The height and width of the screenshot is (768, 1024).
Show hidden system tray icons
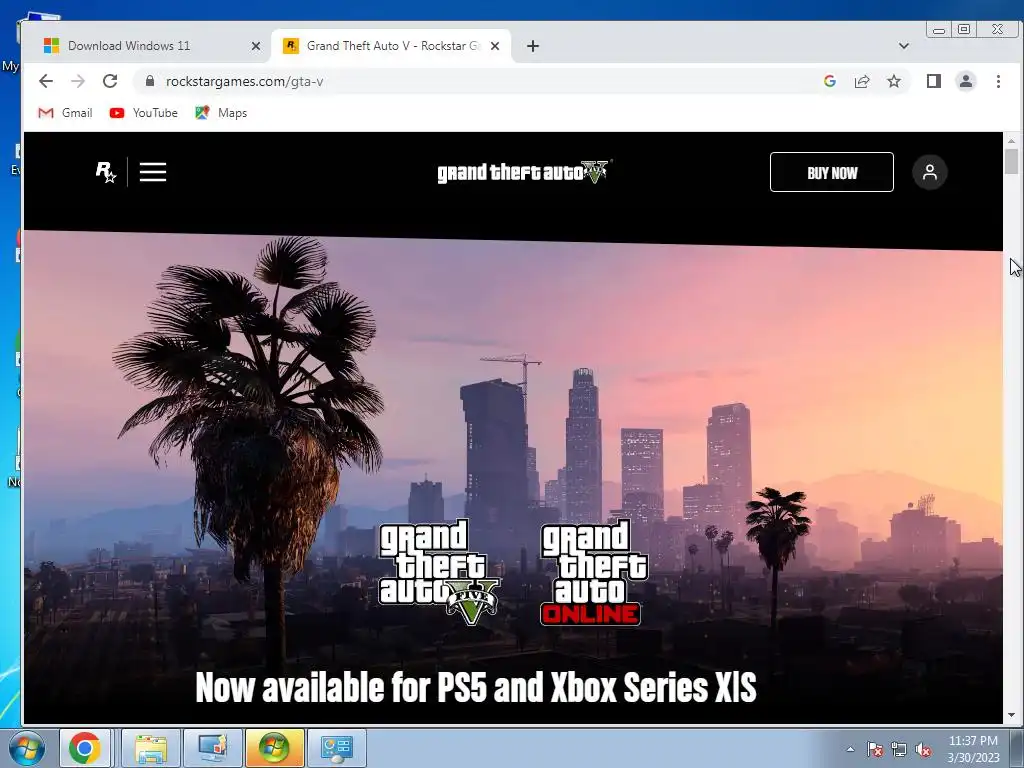[x=850, y=749]
